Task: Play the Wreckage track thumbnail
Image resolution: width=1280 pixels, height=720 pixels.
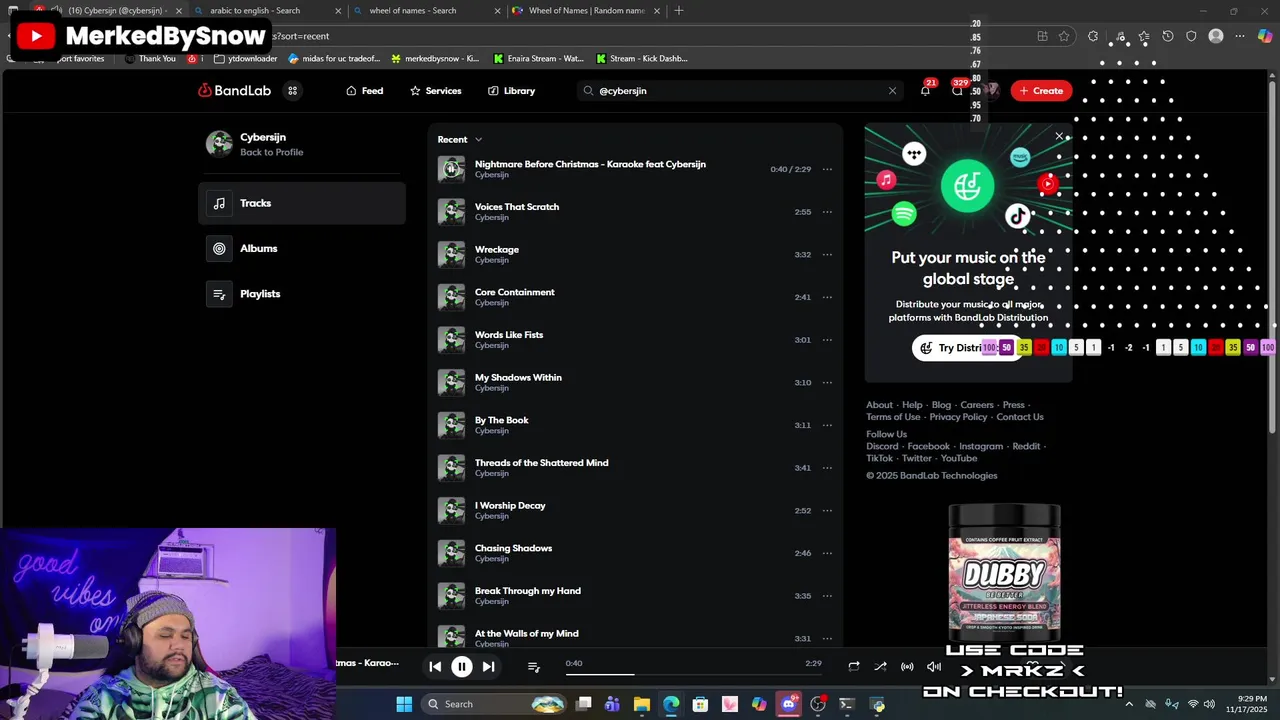Action: point(451,255)
